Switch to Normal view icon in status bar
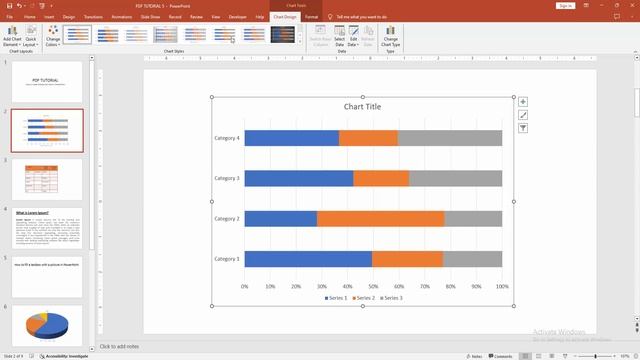 525,356
